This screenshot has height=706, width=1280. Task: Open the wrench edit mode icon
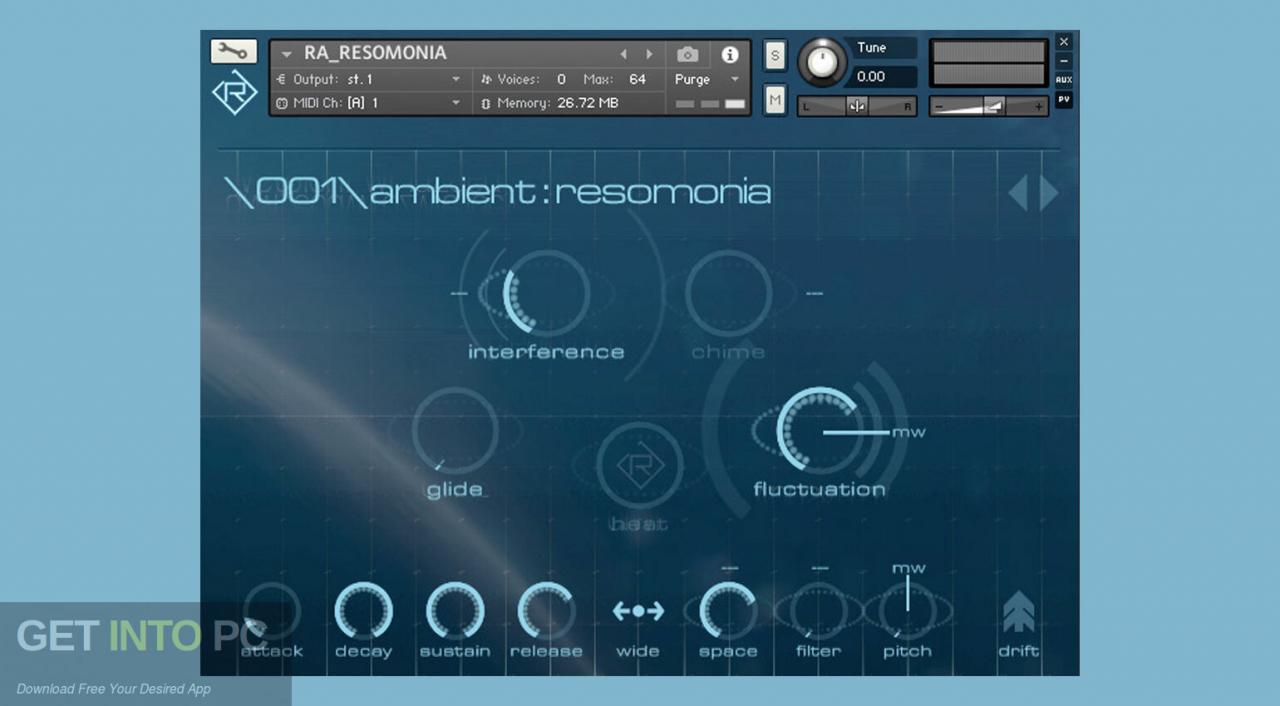[234, 51]
